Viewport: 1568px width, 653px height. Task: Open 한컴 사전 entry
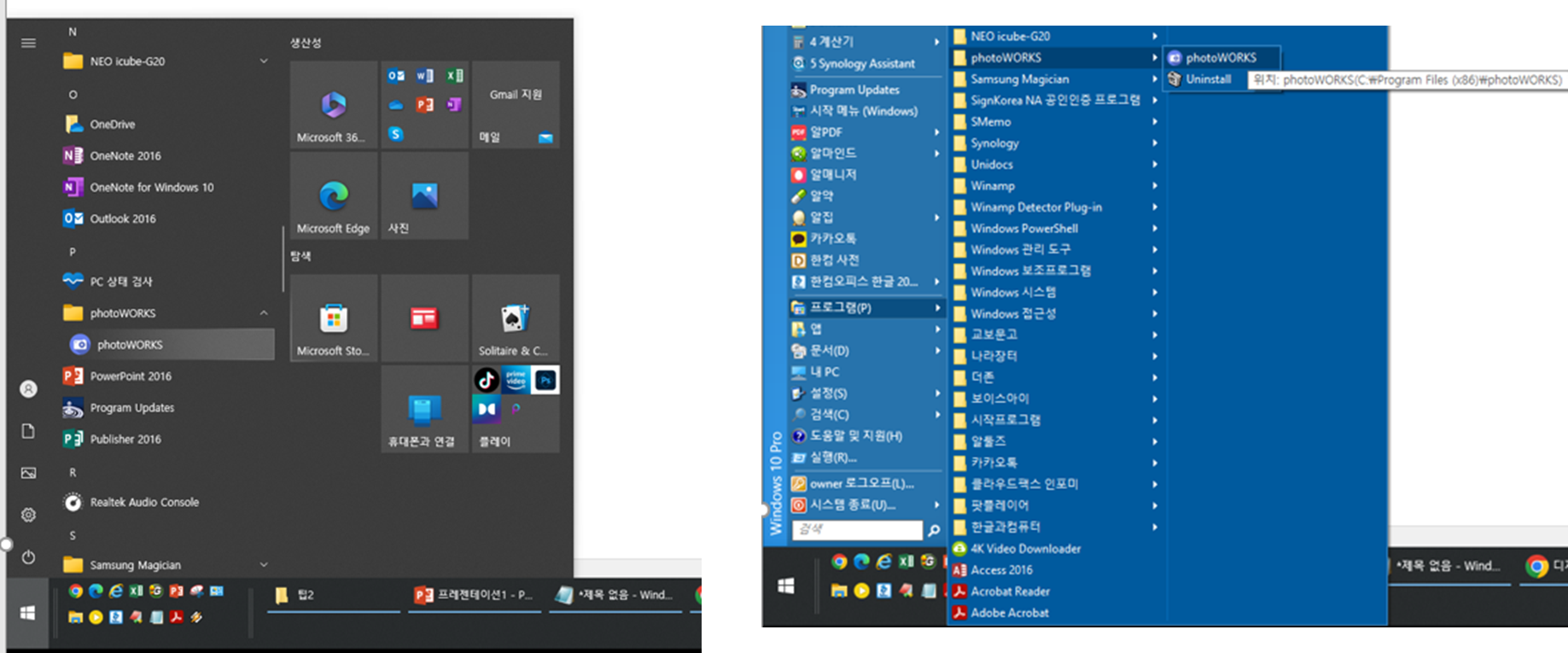click(x=867, y=260)
